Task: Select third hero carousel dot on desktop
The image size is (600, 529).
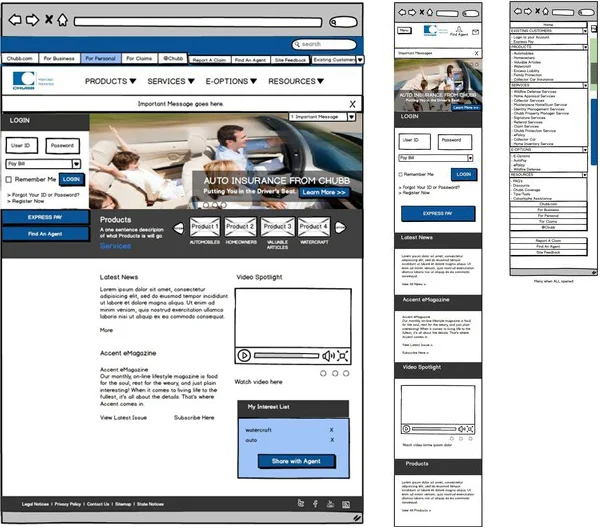Action: pos(223,205)
